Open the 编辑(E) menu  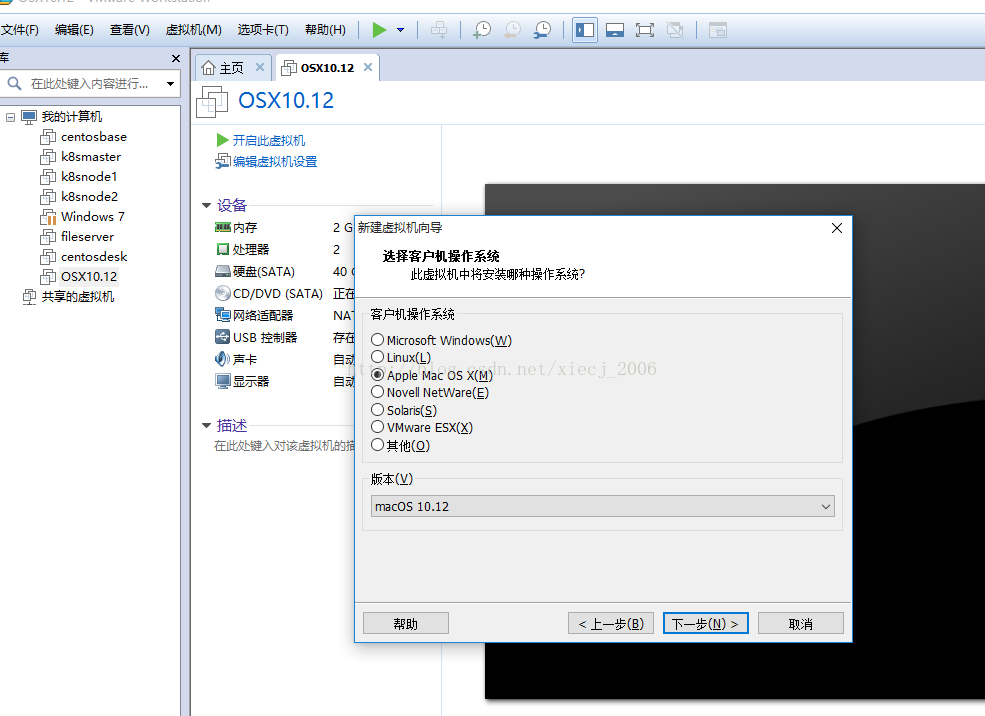(74, 30)
